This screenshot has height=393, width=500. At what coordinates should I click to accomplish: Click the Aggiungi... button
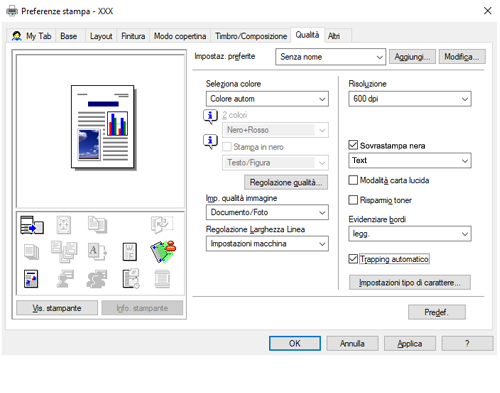412,57
